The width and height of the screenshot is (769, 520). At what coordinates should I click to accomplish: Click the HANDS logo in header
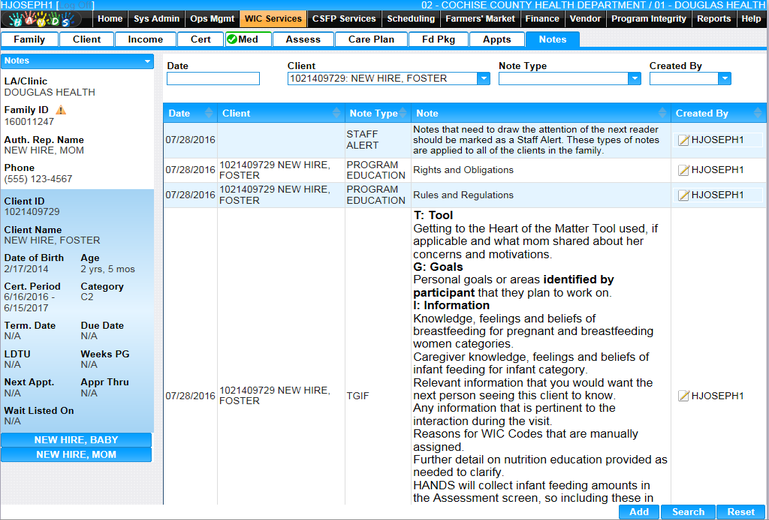[45, 20]
